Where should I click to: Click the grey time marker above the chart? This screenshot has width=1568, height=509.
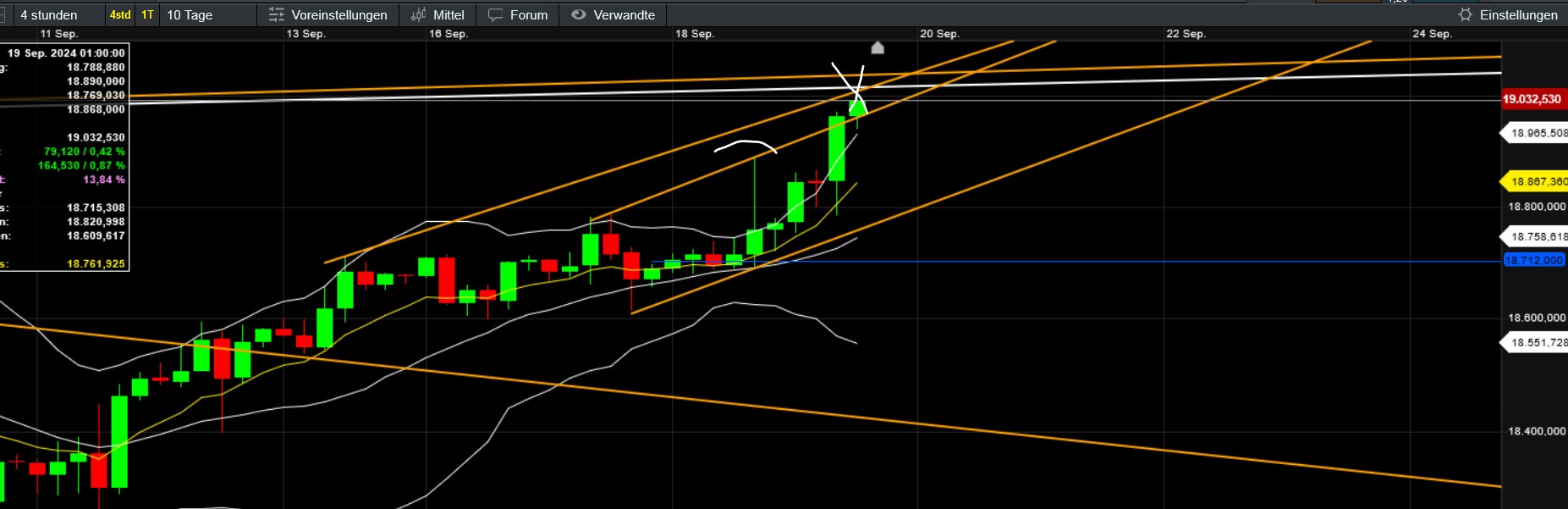coord(878,47)
